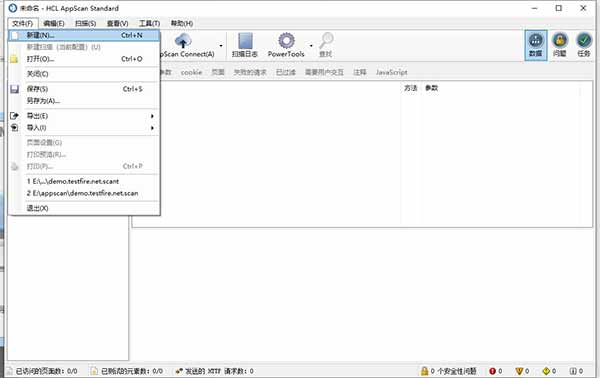
Task: Click the export icon beside 导出(E)
Action: [x=14, y=116]
